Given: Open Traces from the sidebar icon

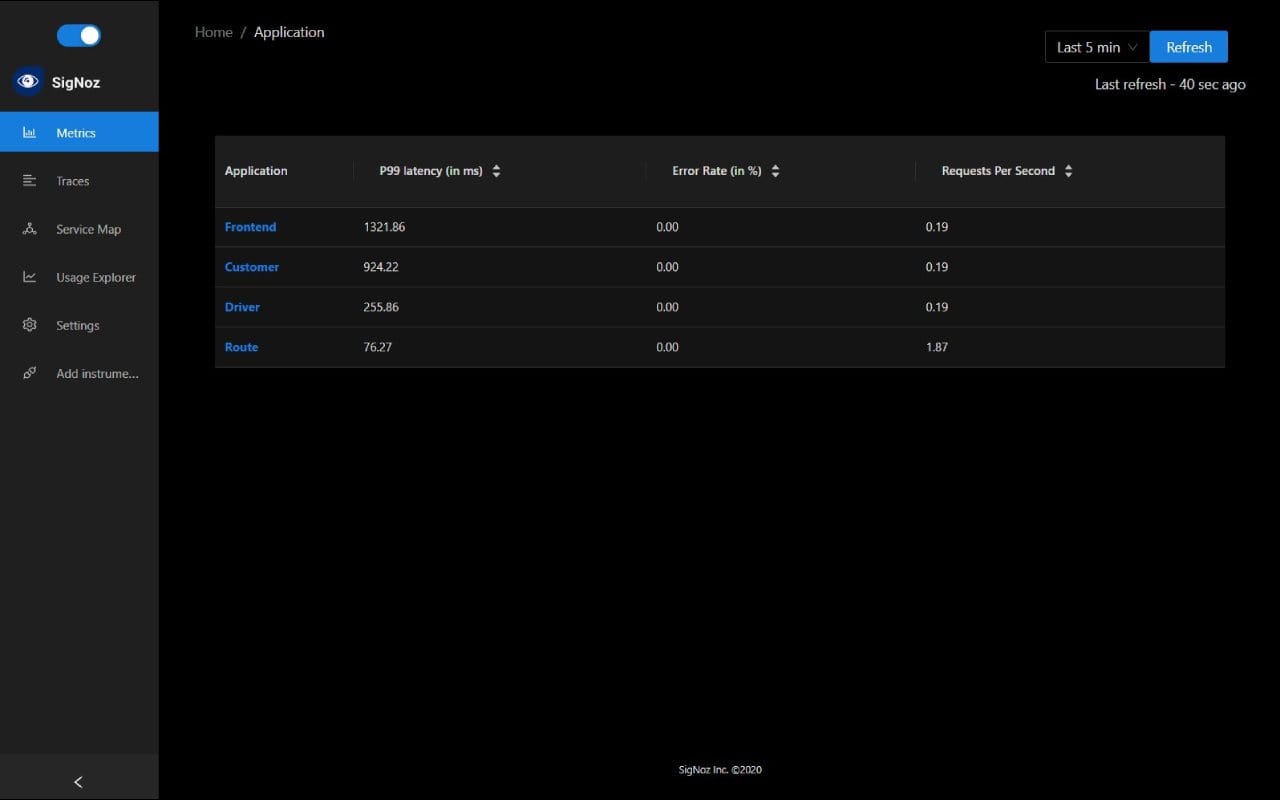Looking at the screenshot, I should 29,181.
